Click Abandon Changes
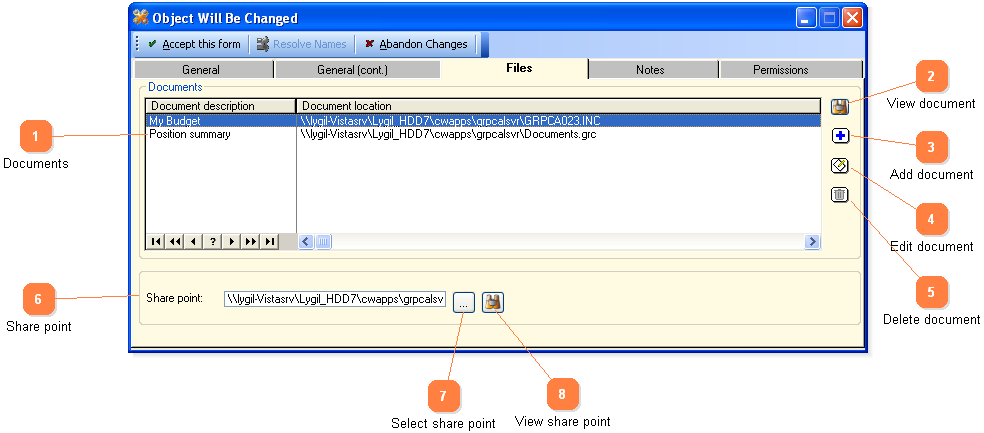 pyautogui.click(x=416, y=45)
